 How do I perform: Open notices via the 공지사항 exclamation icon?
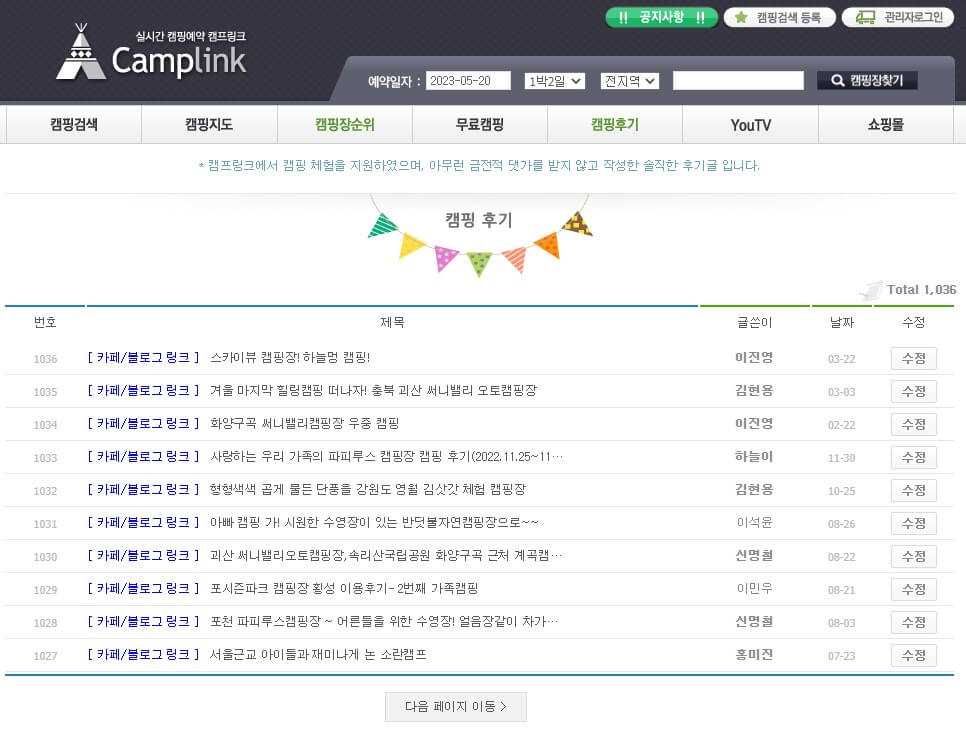tap(621, 18)
